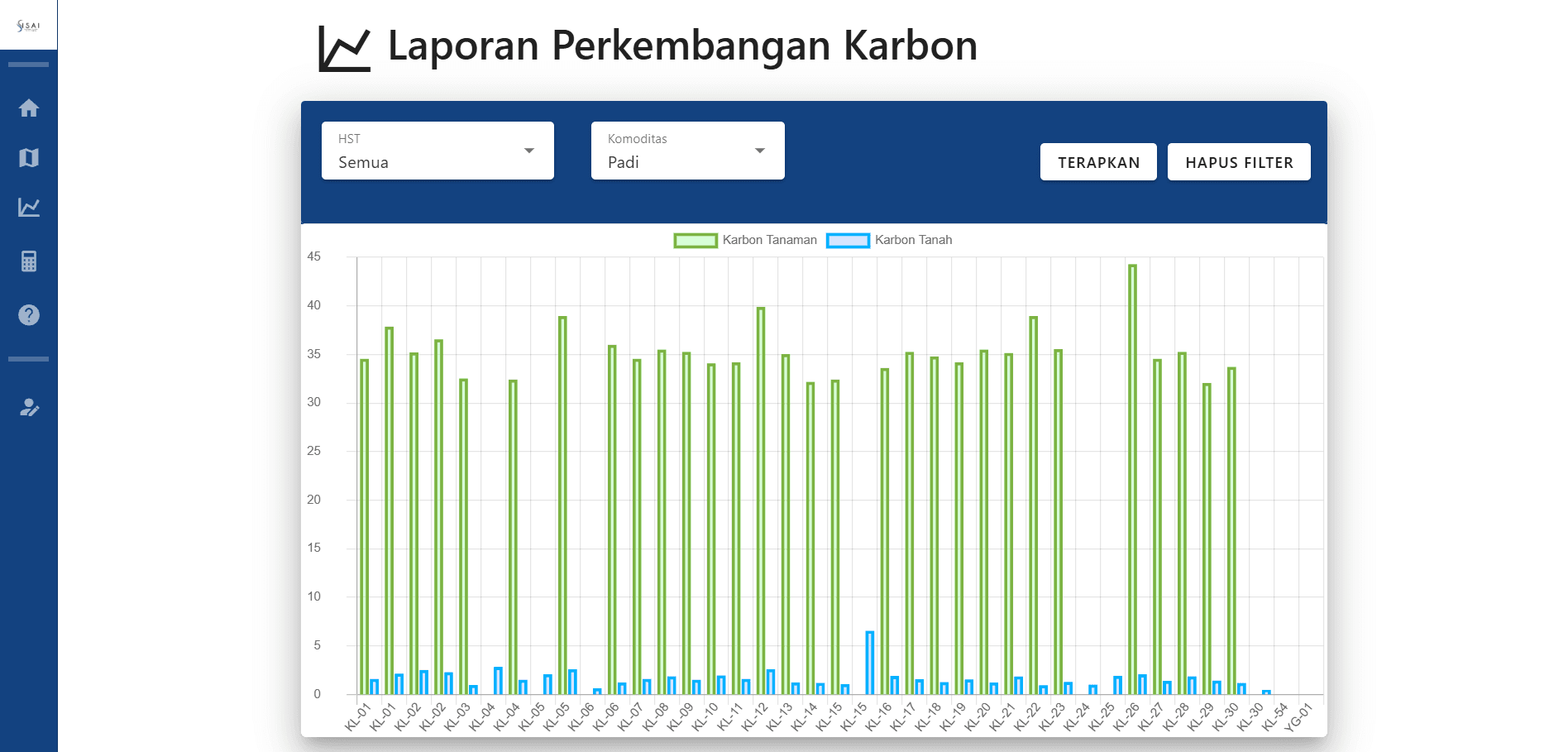This screenshot has height=752, width=1568.
Task: Open the user edit profile icon
Action: [x=29, y=408]
